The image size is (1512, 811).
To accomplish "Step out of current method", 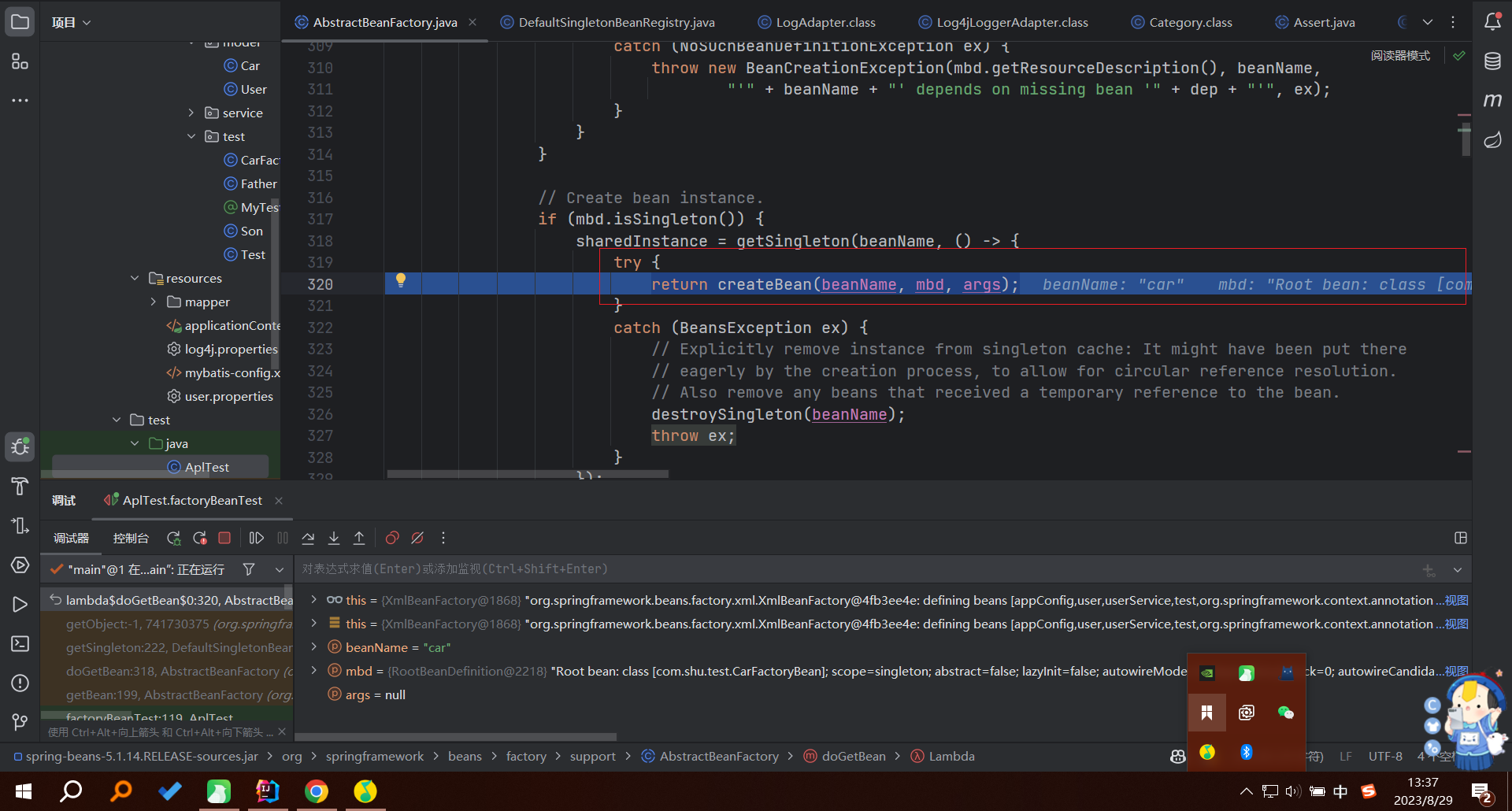I will [x=359, y=538].
